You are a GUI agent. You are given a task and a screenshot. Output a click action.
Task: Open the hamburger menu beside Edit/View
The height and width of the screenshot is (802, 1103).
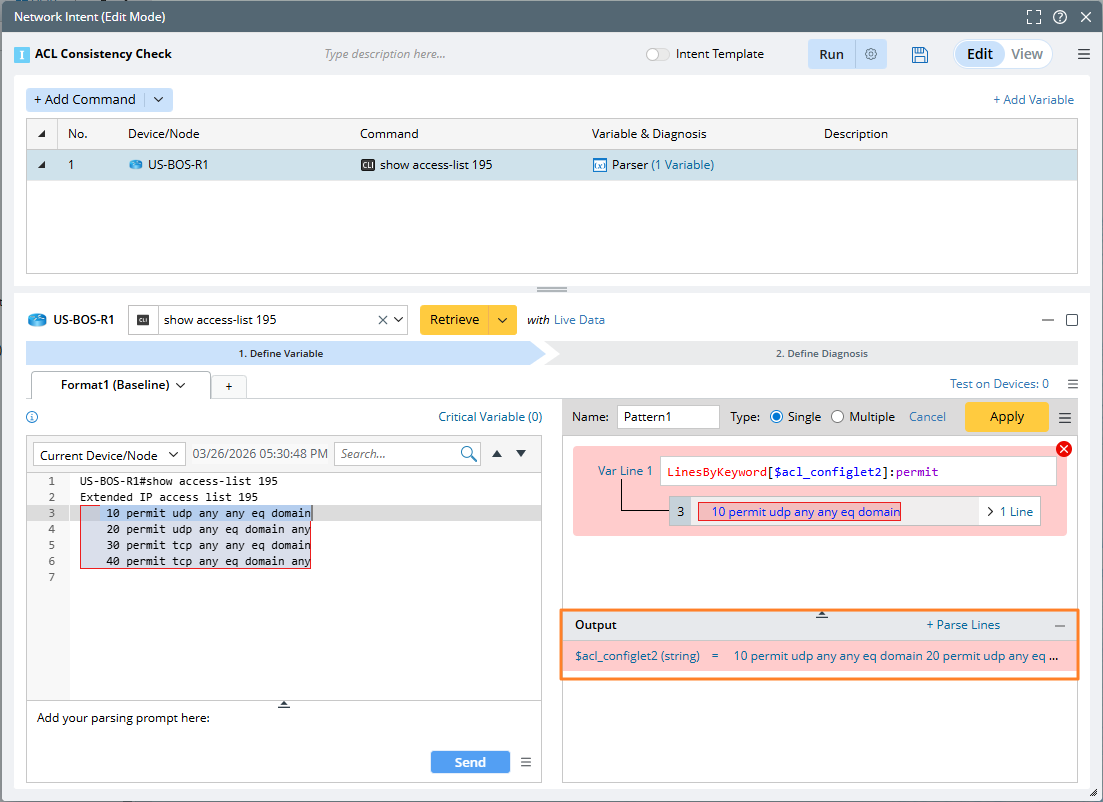tap(1084, 55)
